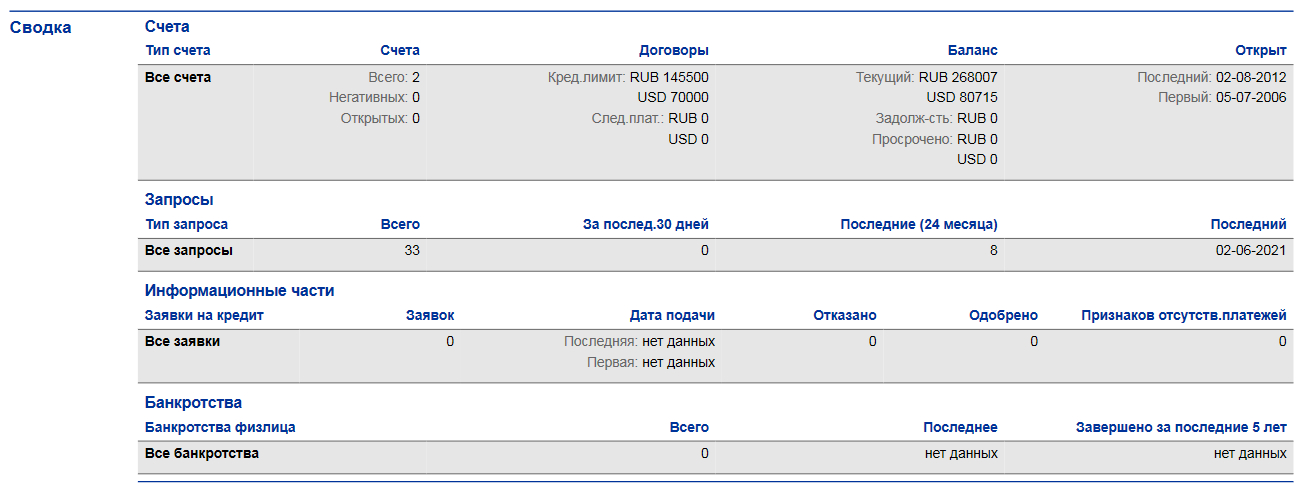This screenshot has height=494, width=1309.
Task: Select the Одобрено column header
Action: point(1003,315)
